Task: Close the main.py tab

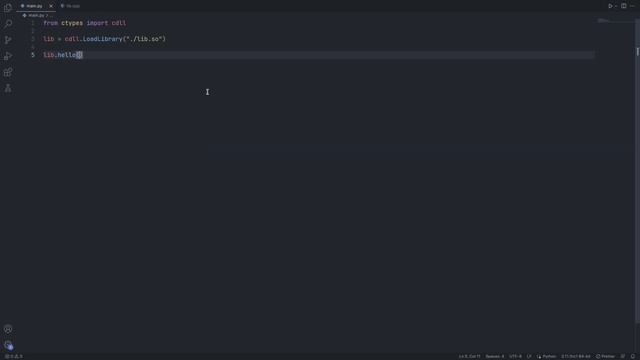Action: [51, 6]
